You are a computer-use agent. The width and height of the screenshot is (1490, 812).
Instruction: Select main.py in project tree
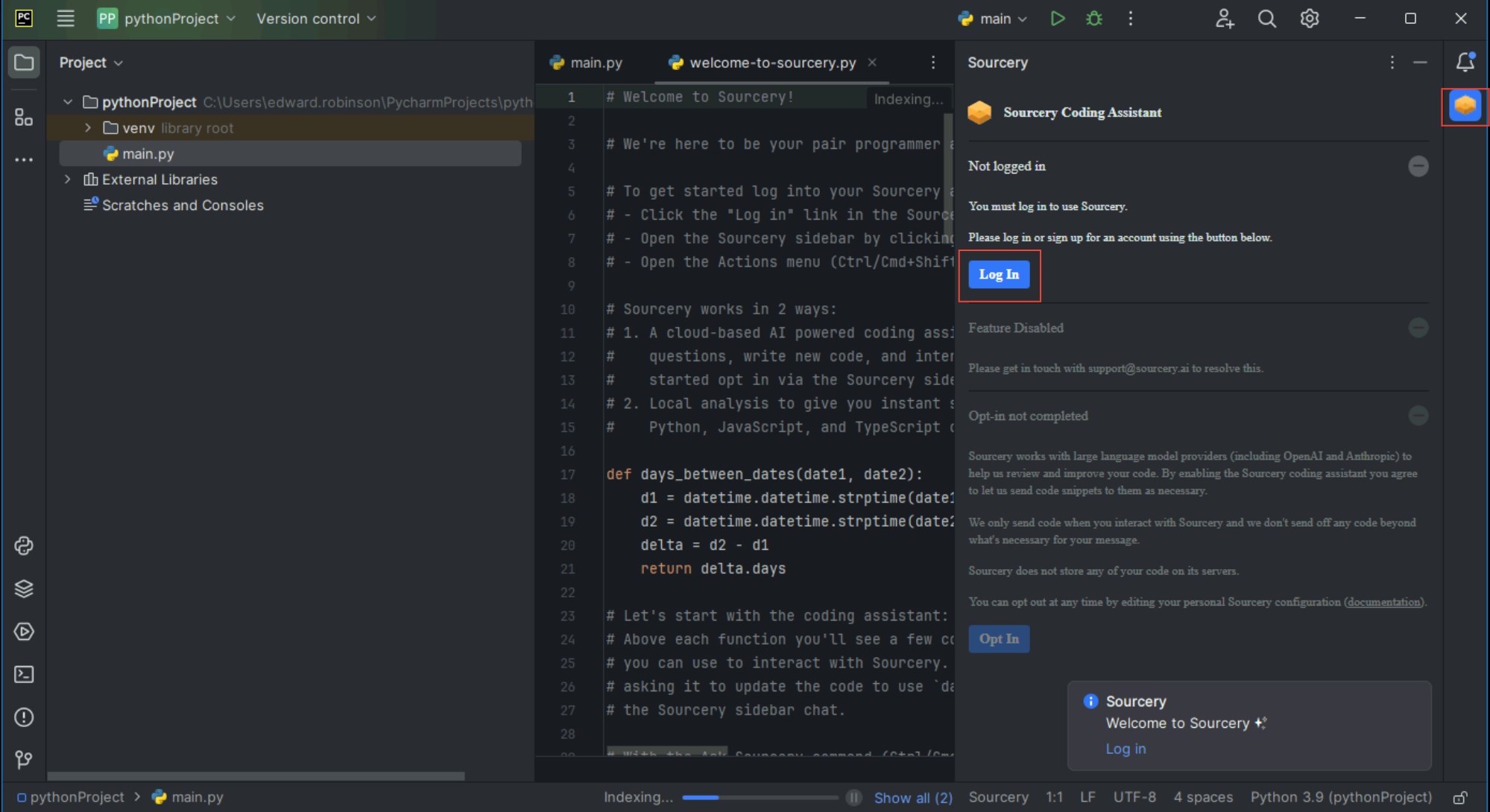[x=290, y=153]
